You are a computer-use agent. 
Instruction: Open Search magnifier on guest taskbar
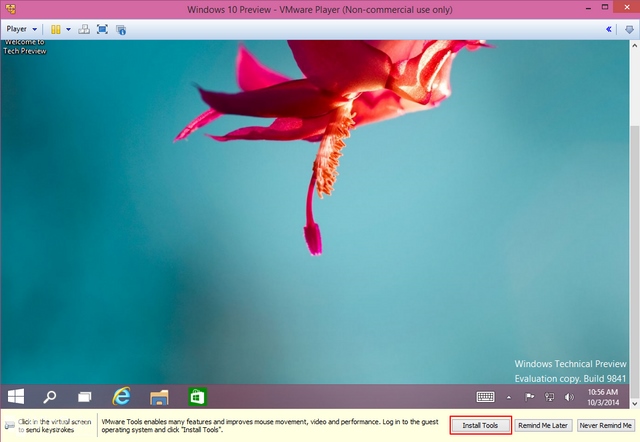(x=50, y=396)
